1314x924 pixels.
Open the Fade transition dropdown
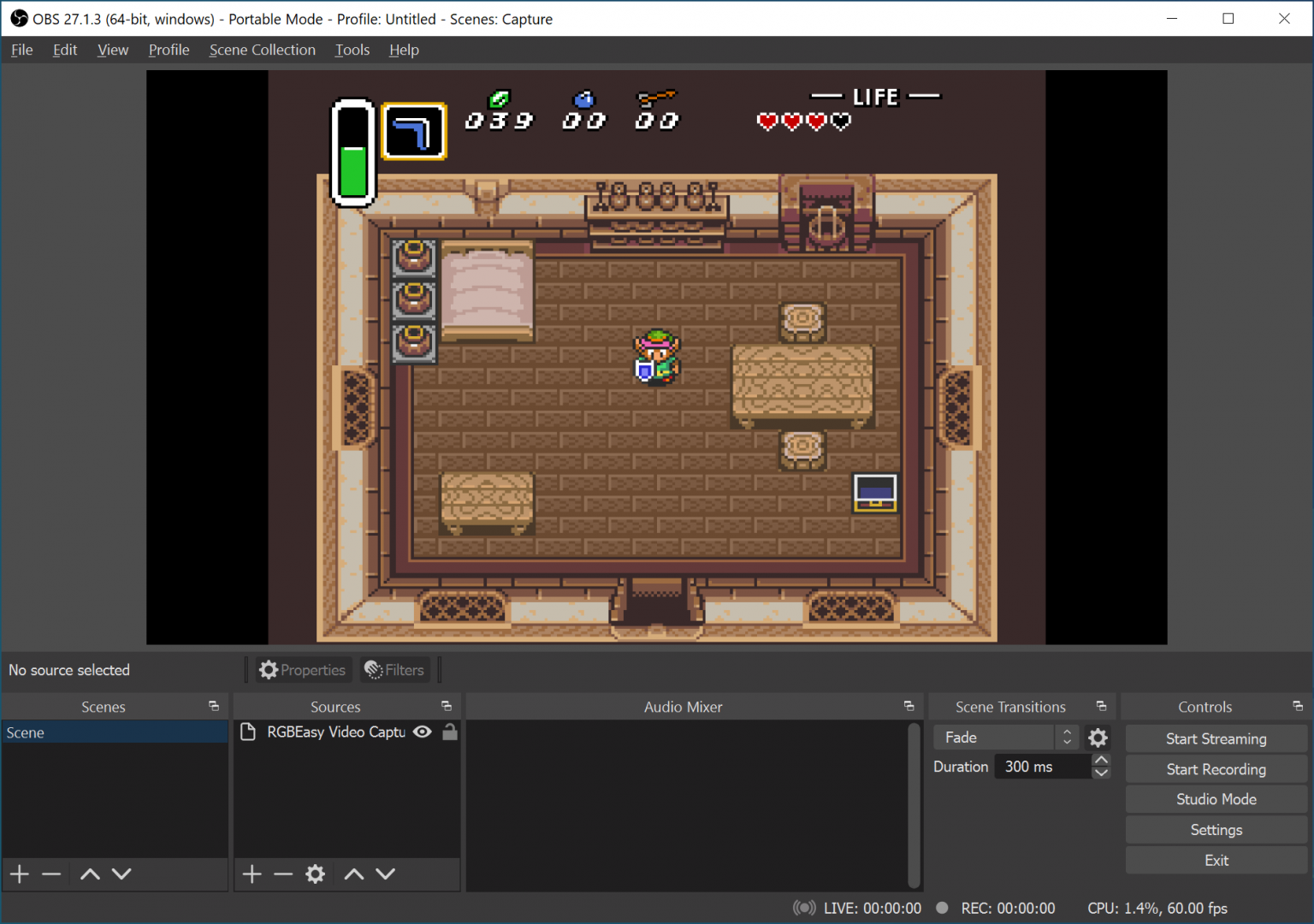coord(1006,737)
